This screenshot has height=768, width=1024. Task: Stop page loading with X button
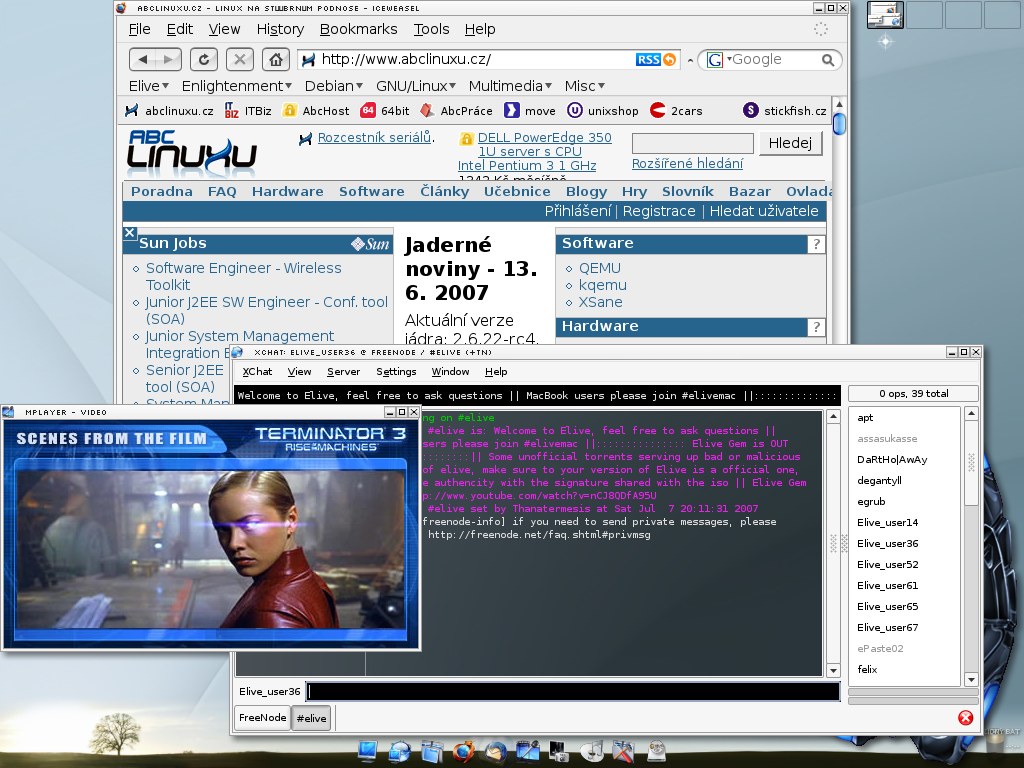[240, 59]
